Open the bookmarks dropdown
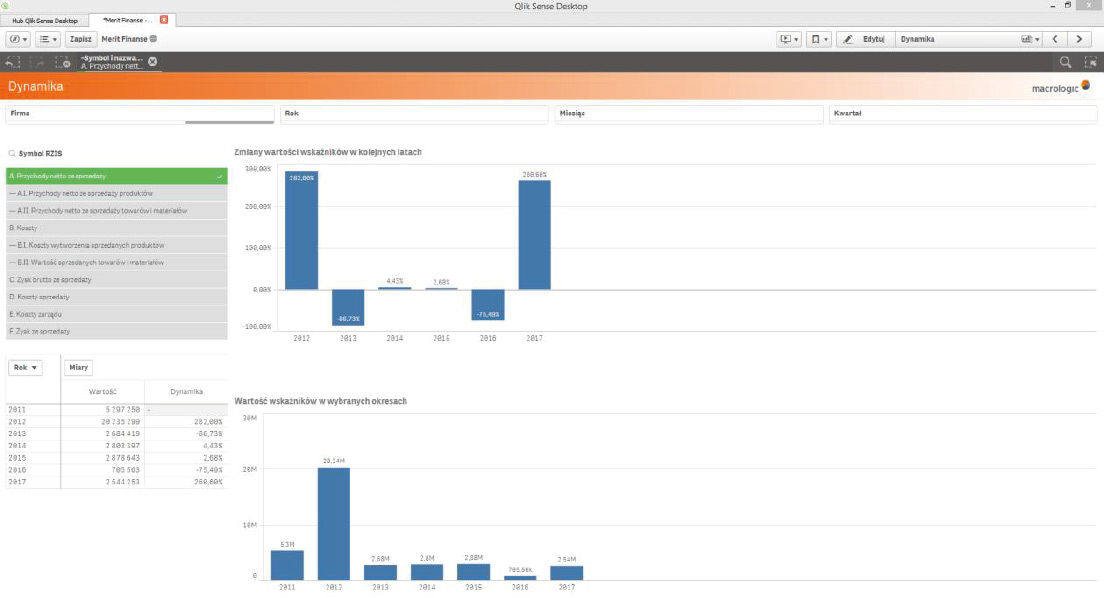The width and height of the screenshot is (1104, 598). (817, 39)
